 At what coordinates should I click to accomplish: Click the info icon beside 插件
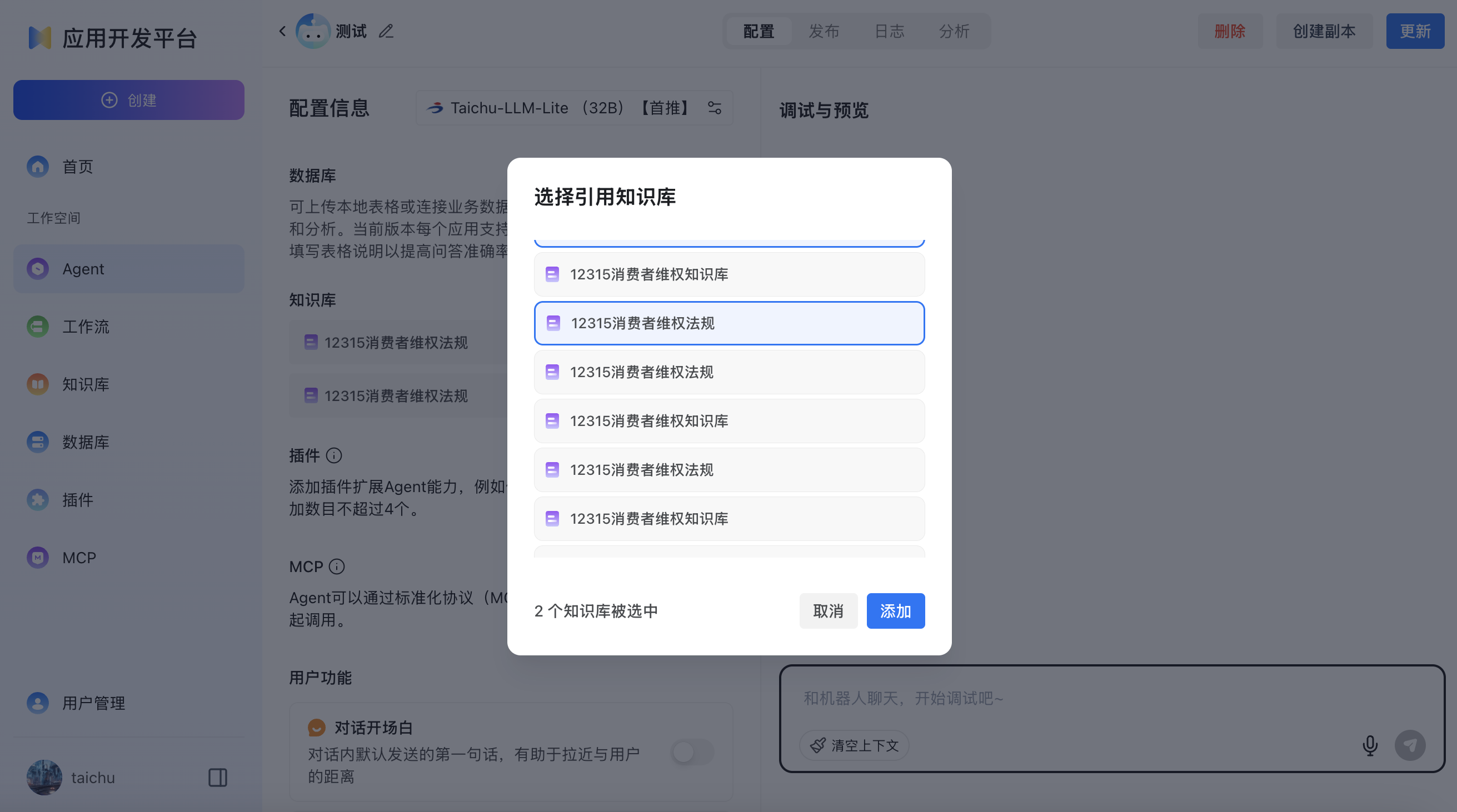pyautogui.click(x=335, y=455)
